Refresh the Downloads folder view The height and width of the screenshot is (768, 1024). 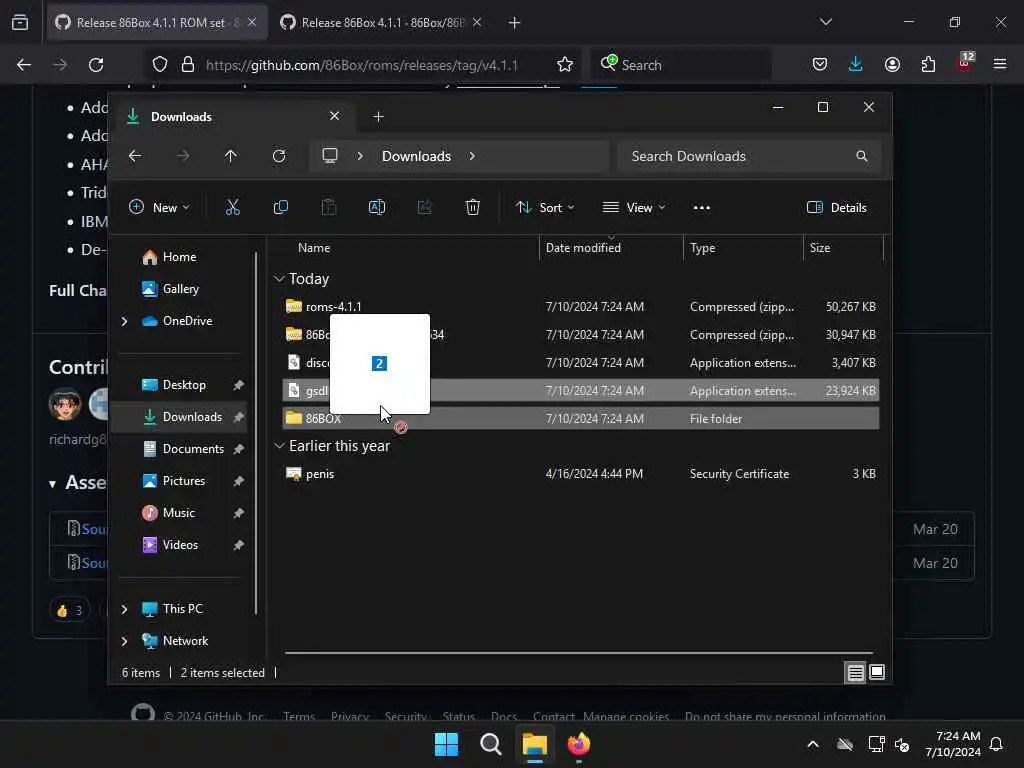(x=279, y=156)
